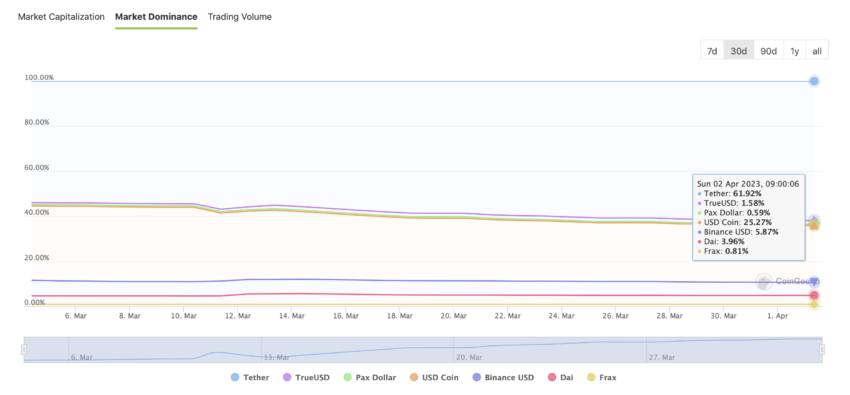
Task: Click the Frax yellow data point marker
Action: click(x=814, y=305)
